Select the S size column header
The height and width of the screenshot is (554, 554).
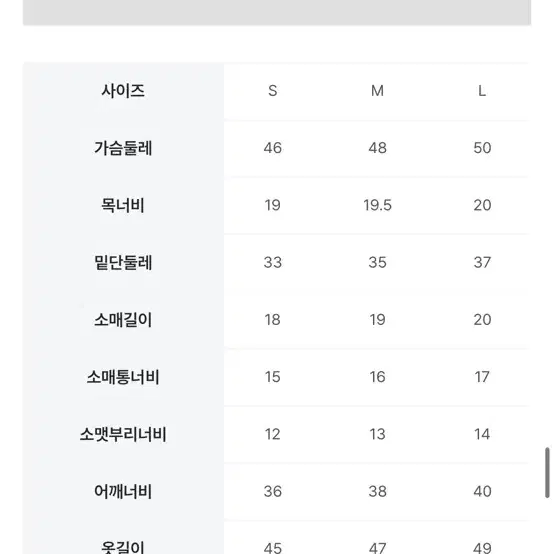click(x=272, y=91)
